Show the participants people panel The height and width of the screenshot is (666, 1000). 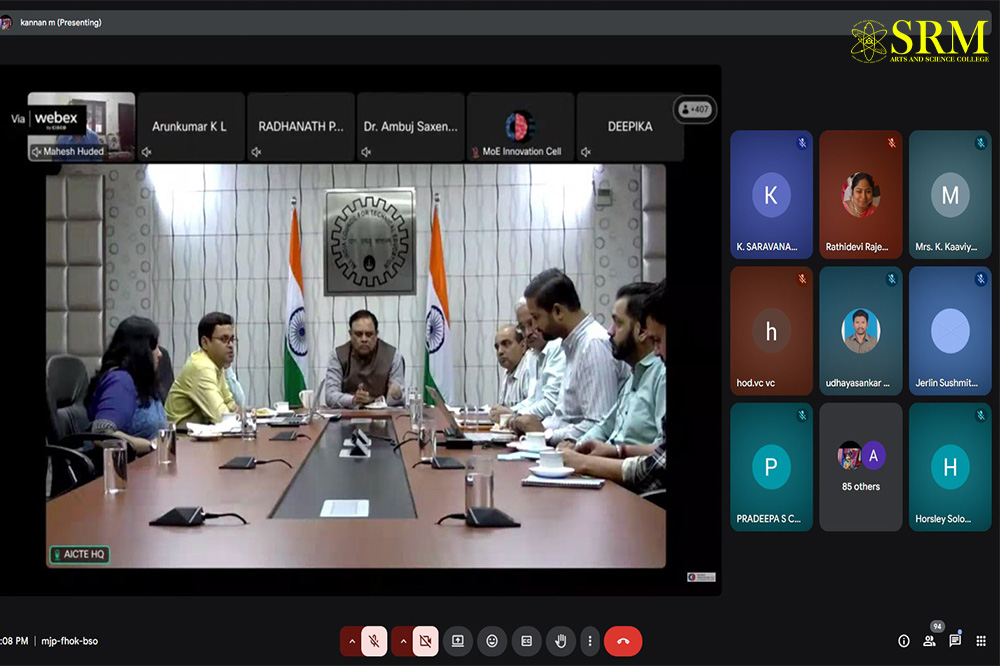[929, 641]
